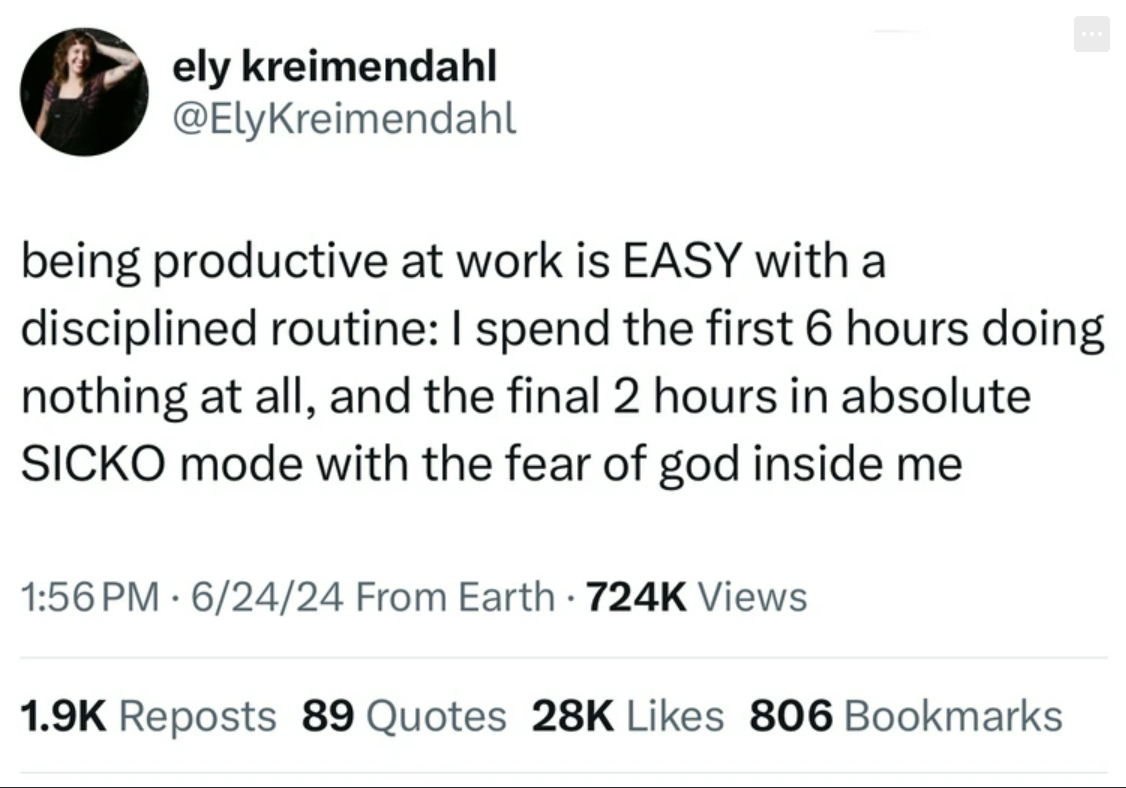Select the tweet text body

560,360
